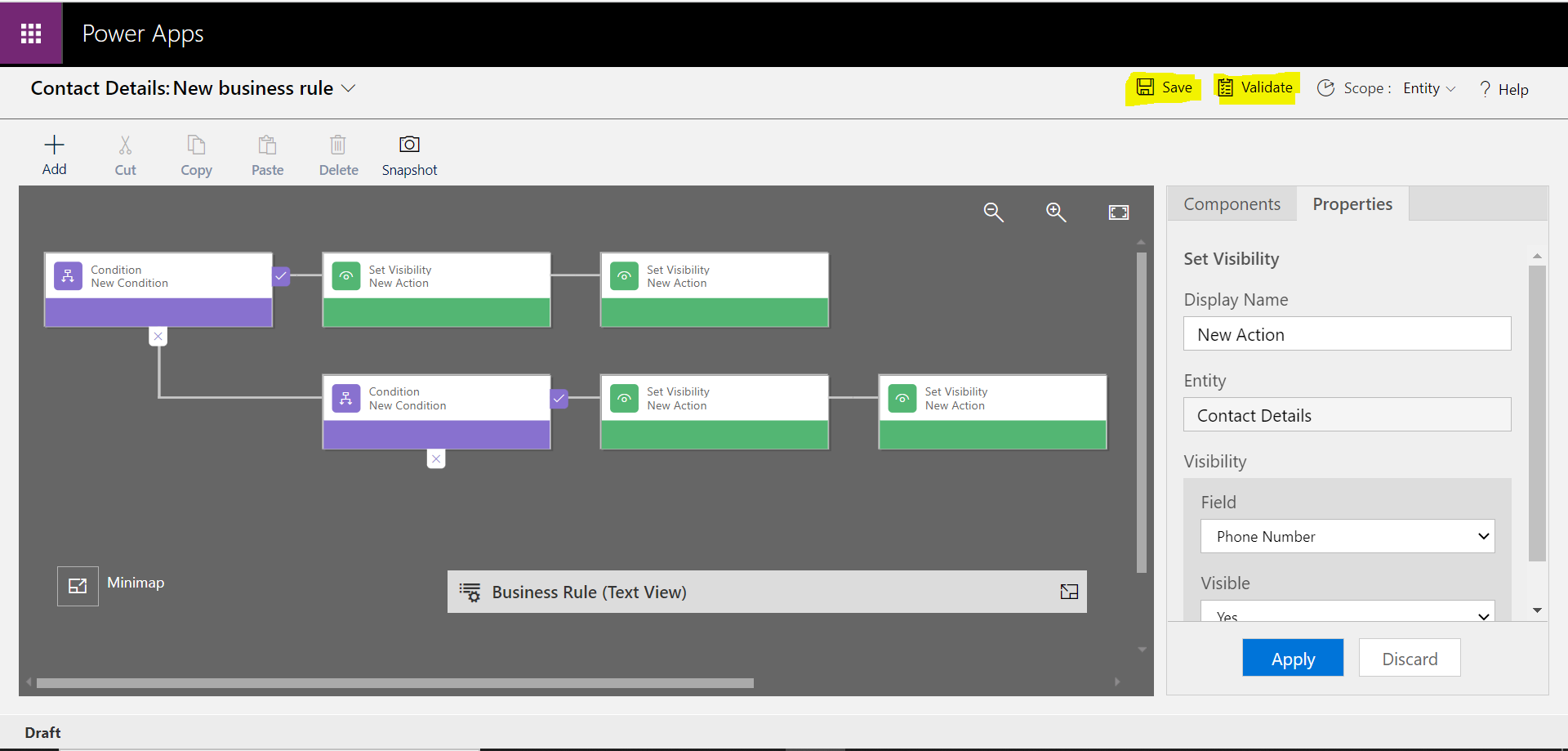Image resolution: width=1568 pixels, height=751 pixels.
Task: Zoom out on the designer canvas
Action: (993, 212)
